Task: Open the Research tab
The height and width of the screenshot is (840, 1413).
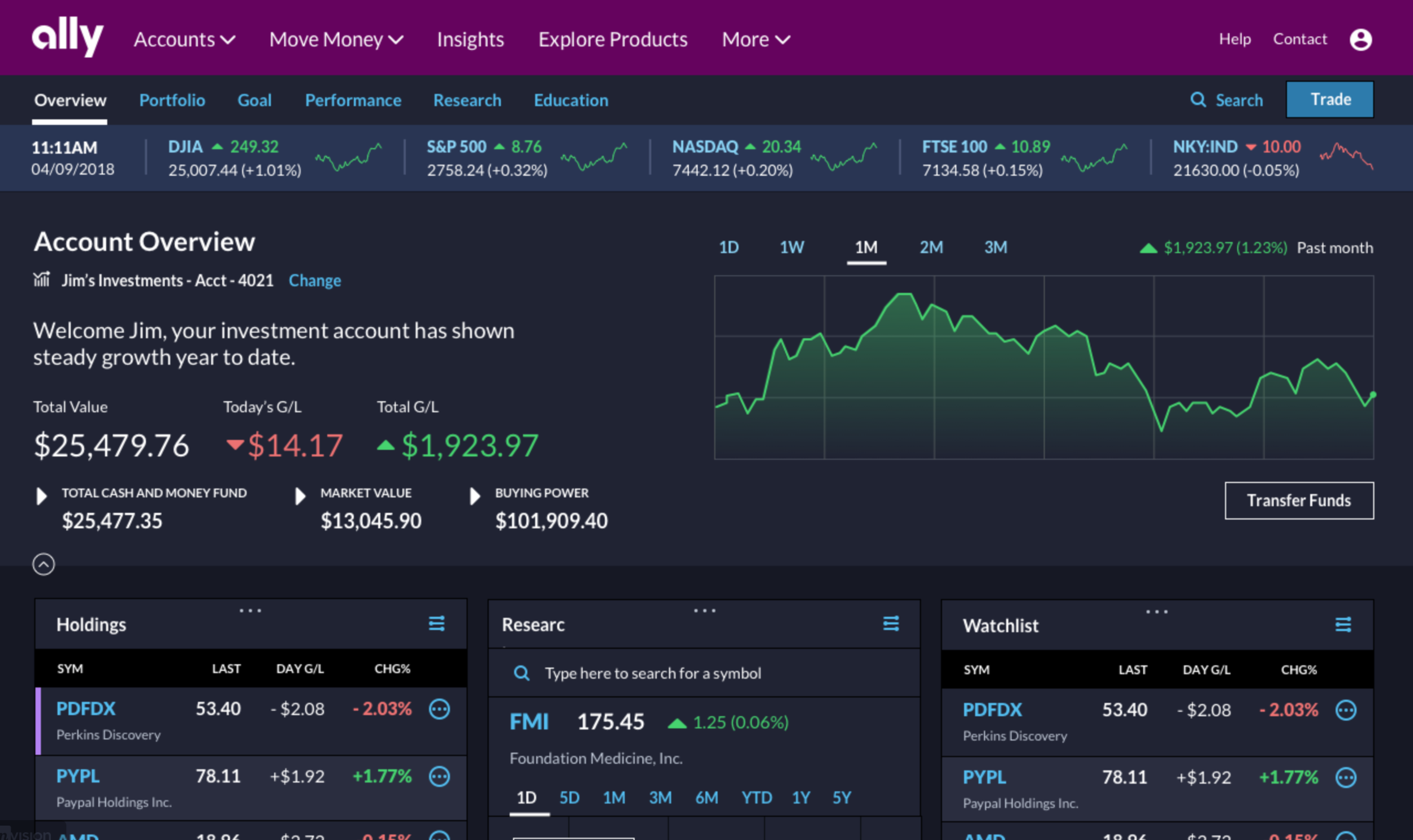Action: 467,100
